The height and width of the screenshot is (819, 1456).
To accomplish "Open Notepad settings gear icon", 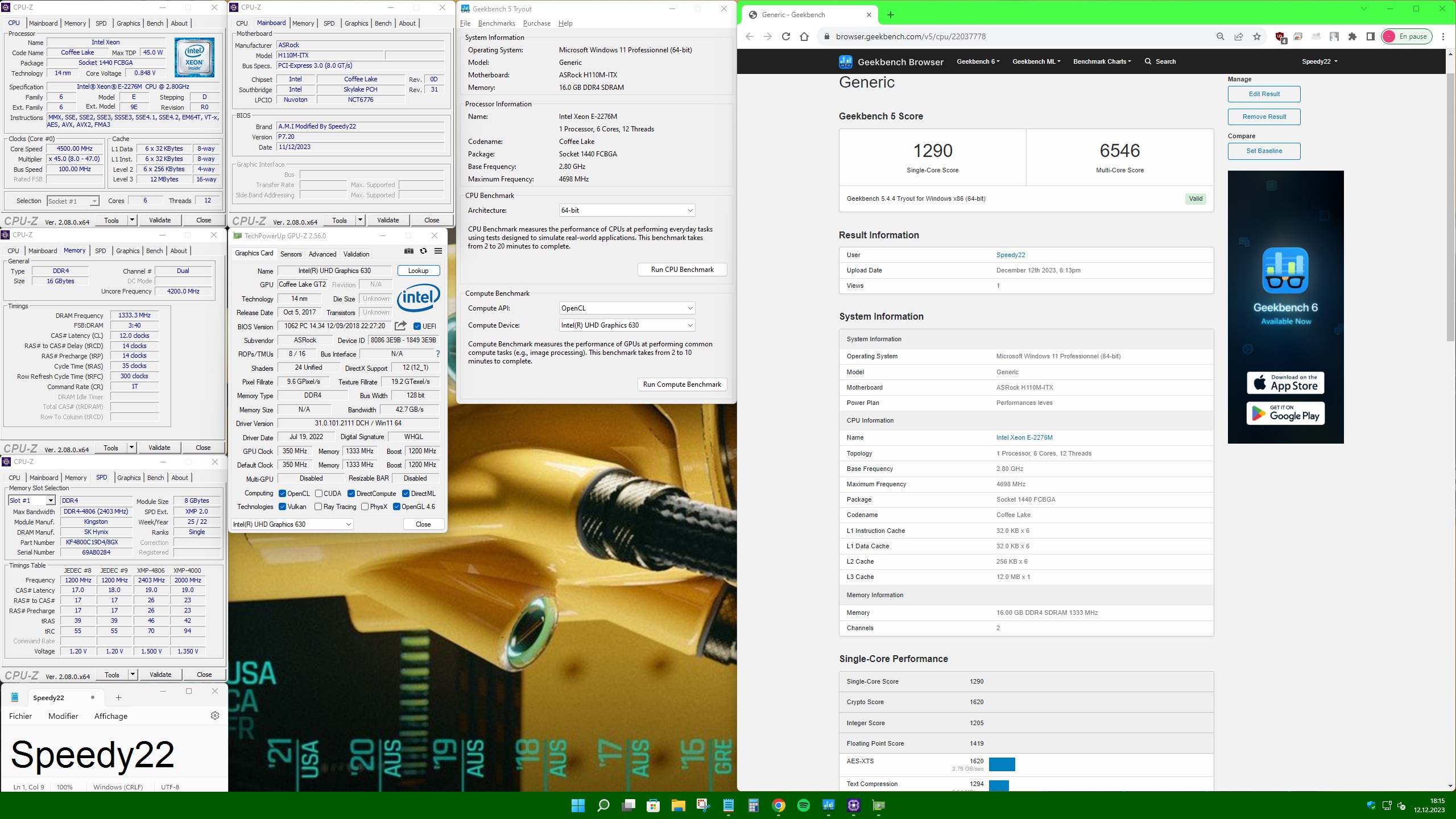I will (x=215, y=715).
